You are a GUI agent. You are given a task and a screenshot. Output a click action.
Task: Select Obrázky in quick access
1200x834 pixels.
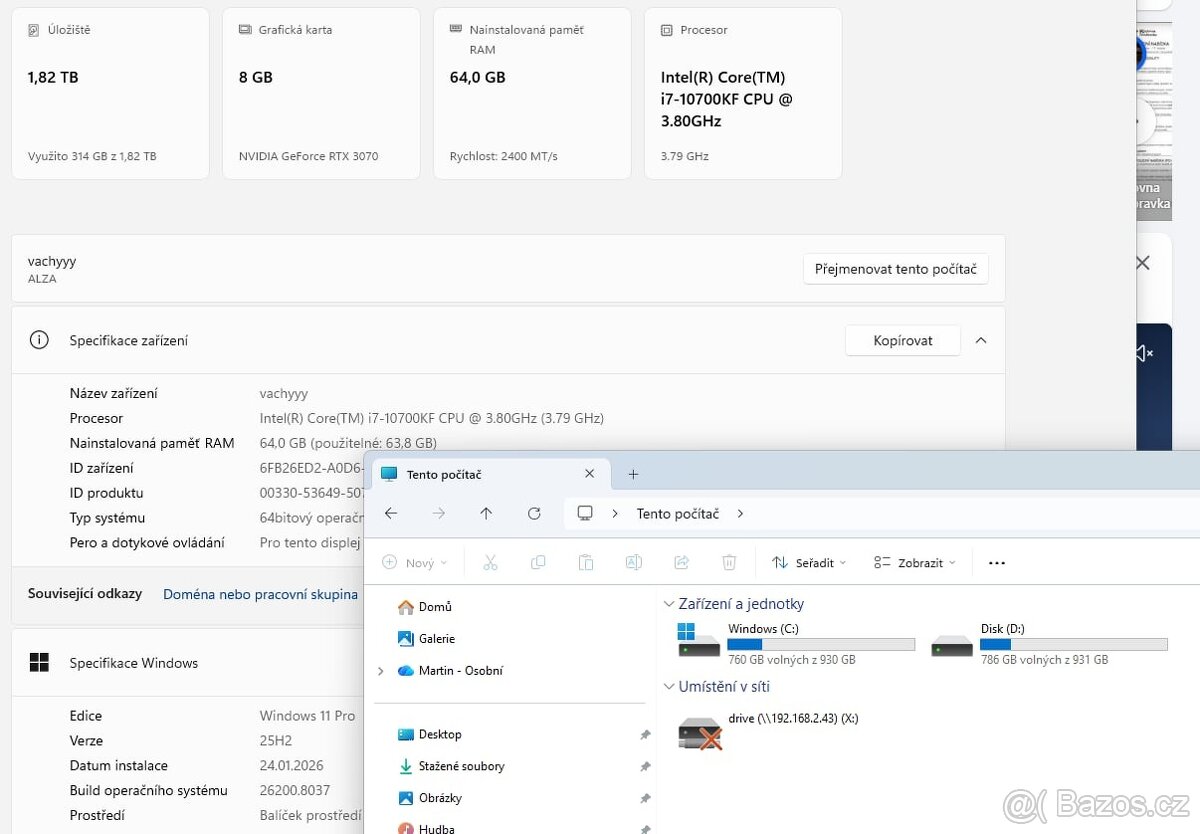(x=430, y=799)
